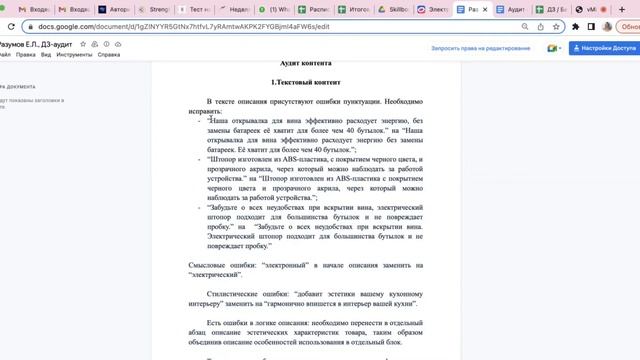
Task: Click the browser update 'Обнов' button
Action: (x=628, y=27)
